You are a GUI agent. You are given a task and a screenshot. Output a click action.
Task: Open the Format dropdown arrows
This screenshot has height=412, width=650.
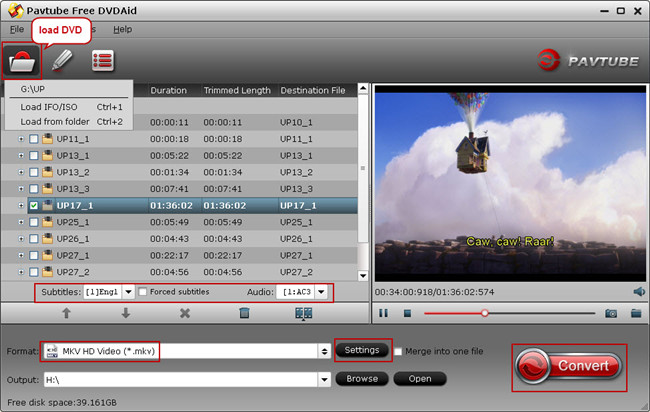(324, 351)
